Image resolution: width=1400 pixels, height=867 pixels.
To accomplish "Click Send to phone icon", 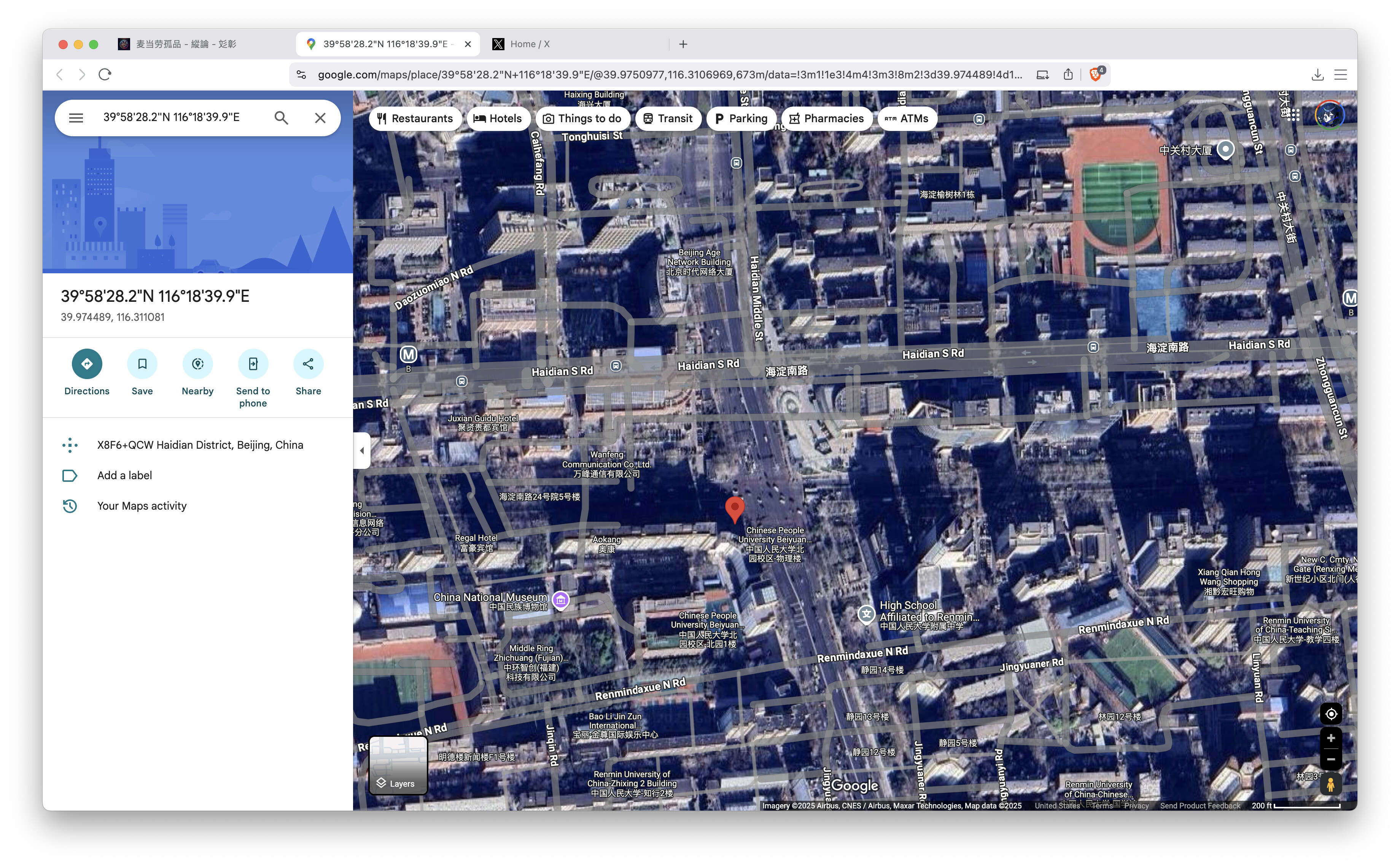I will (253, 363).
